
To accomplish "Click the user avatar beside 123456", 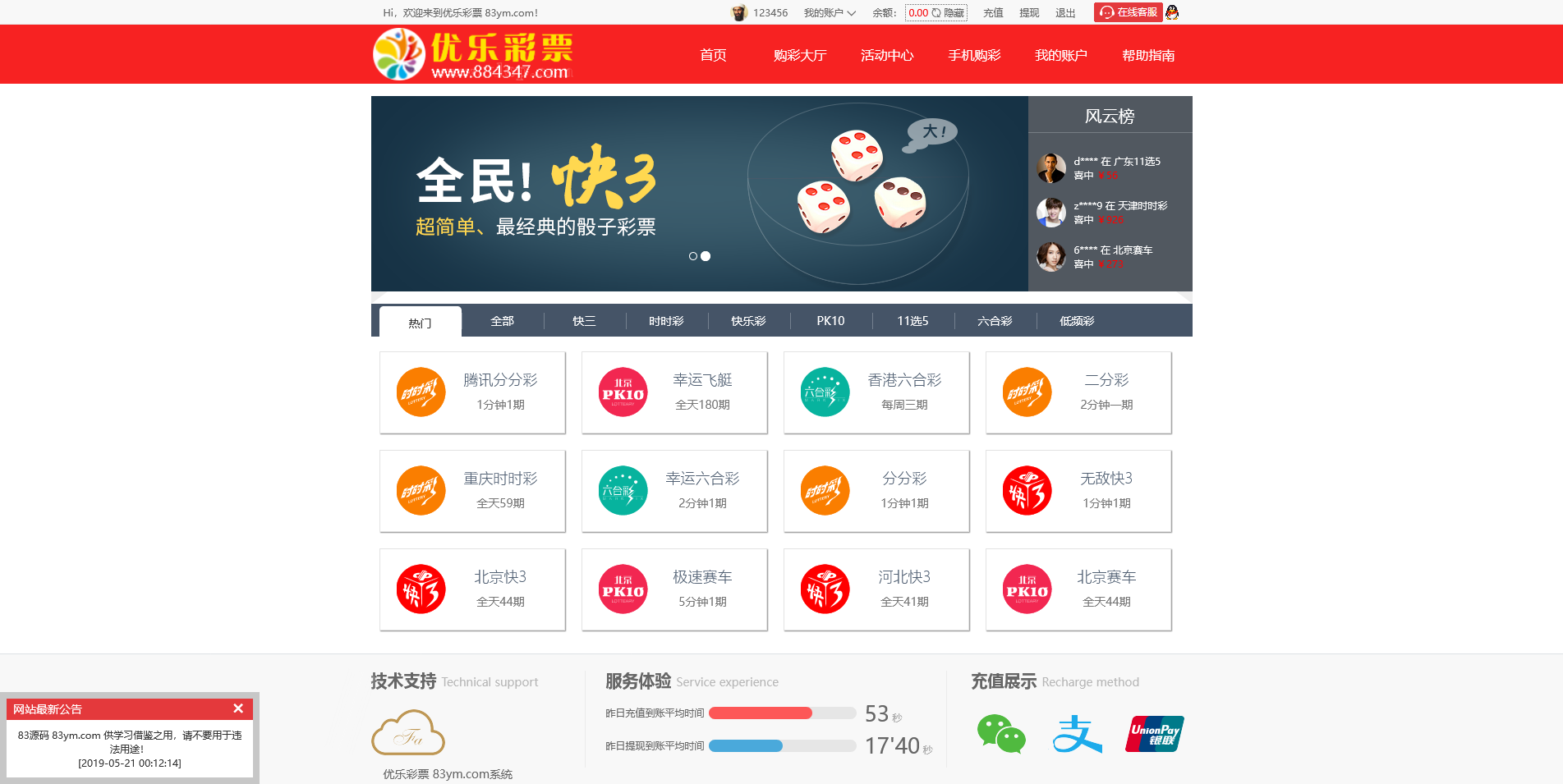I will (739, 12).
